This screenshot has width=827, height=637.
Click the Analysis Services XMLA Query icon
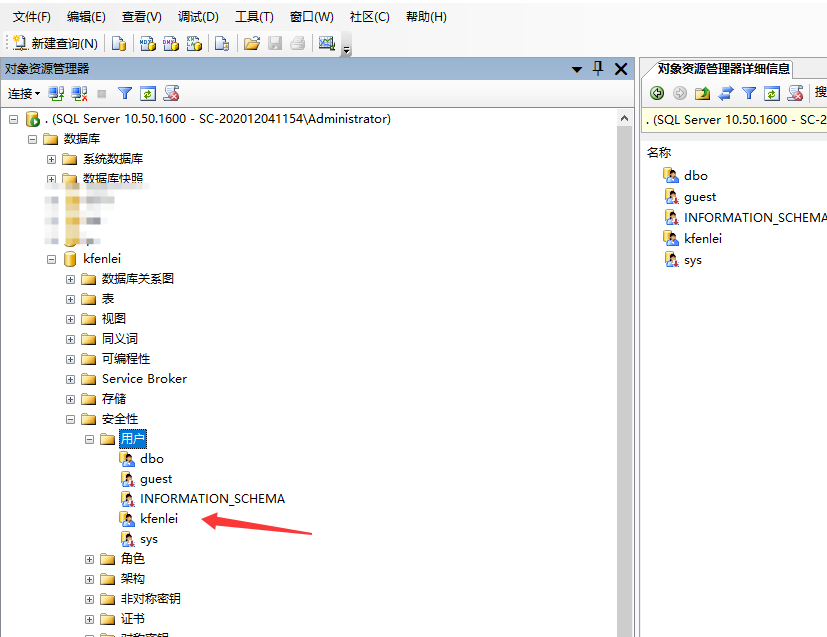point(194,43)
